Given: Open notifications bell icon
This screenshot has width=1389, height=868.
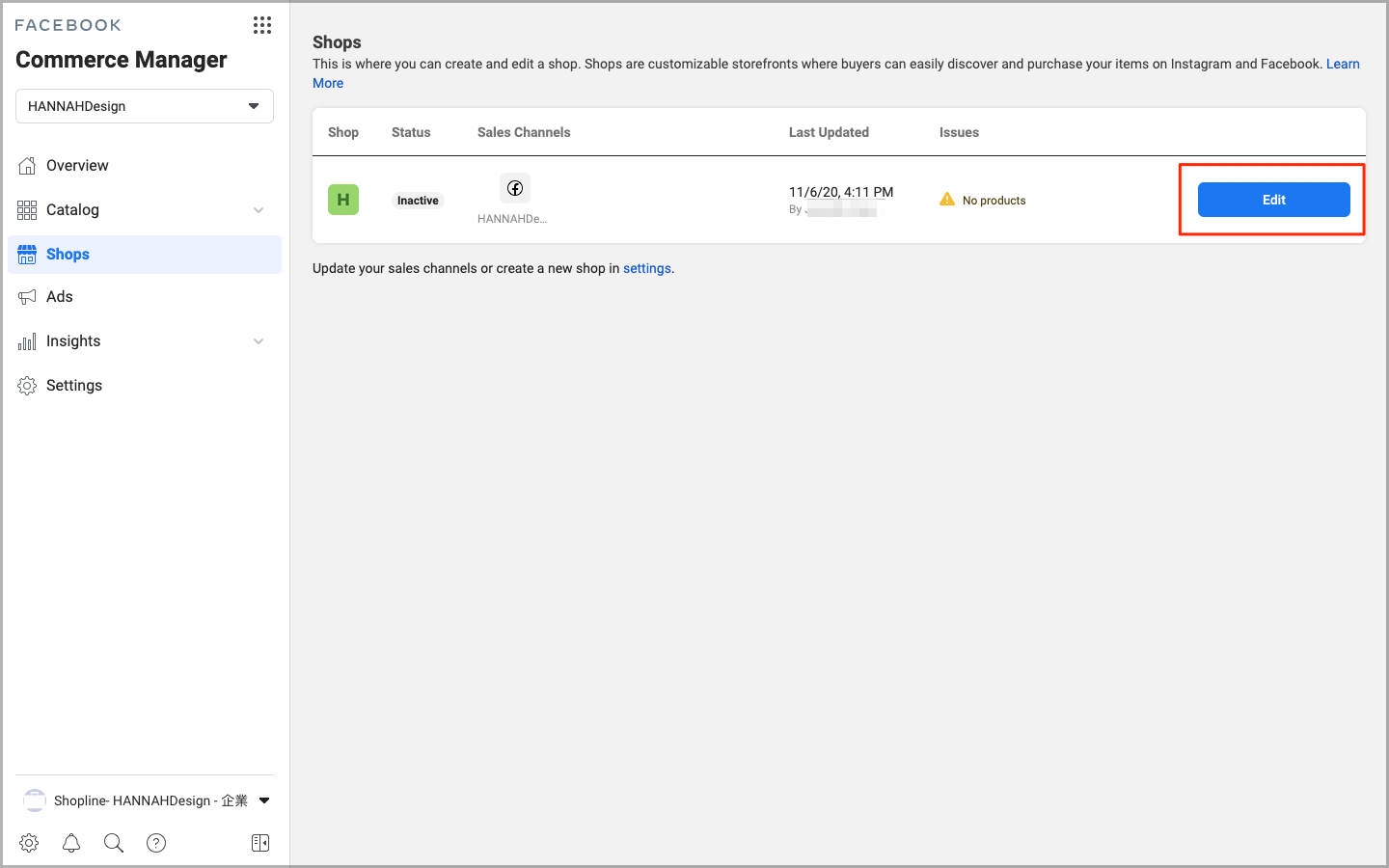Looking at the screenshot, I should click(x=71, y=843).
